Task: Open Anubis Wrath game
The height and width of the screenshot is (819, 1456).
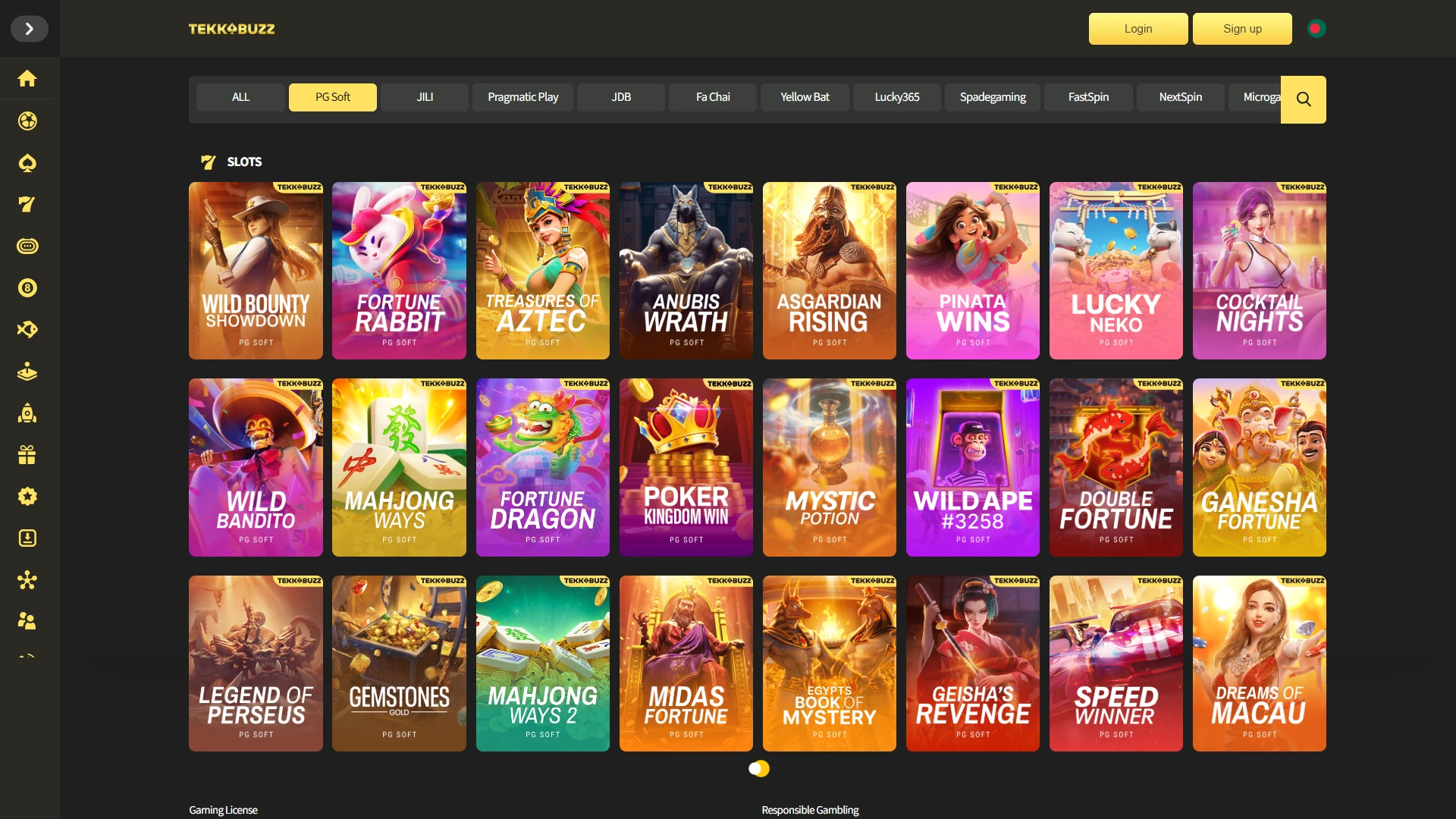Action: pos(686,271)
